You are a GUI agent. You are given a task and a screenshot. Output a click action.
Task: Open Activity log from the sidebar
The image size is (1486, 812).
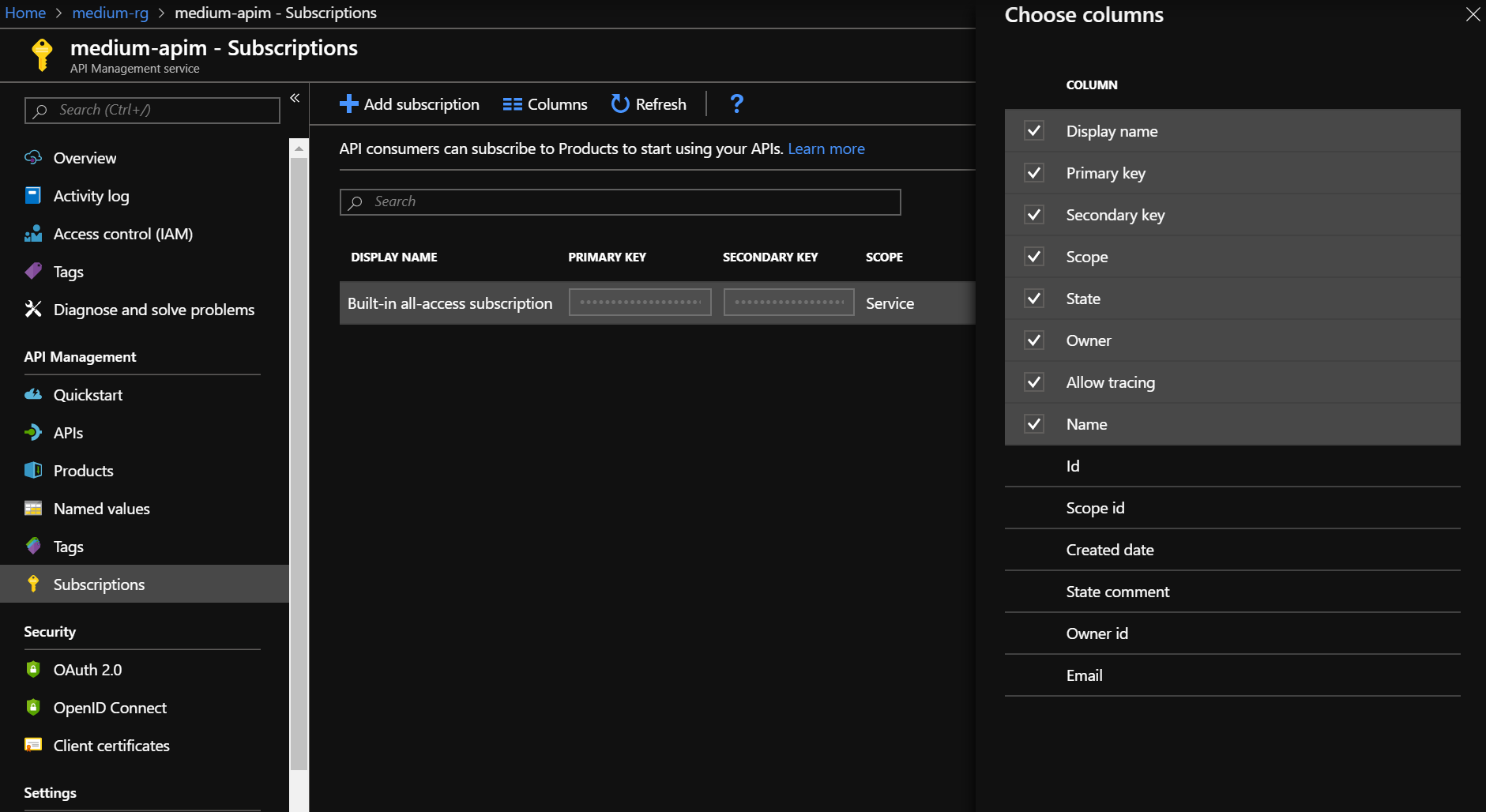click(91, 195)
